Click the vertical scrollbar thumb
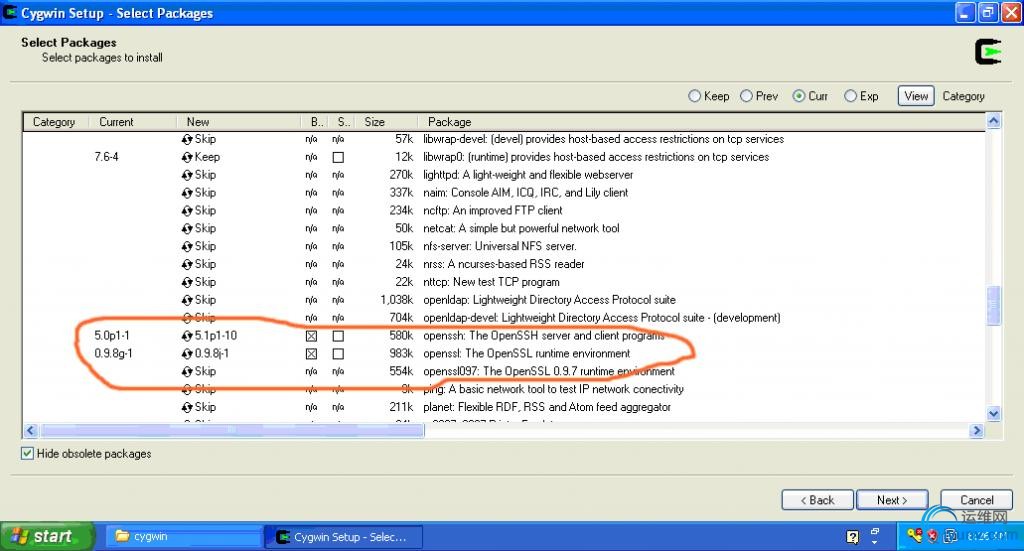Screen dimensions: 1024x551 pyautogui.click(x=993, y=305)
